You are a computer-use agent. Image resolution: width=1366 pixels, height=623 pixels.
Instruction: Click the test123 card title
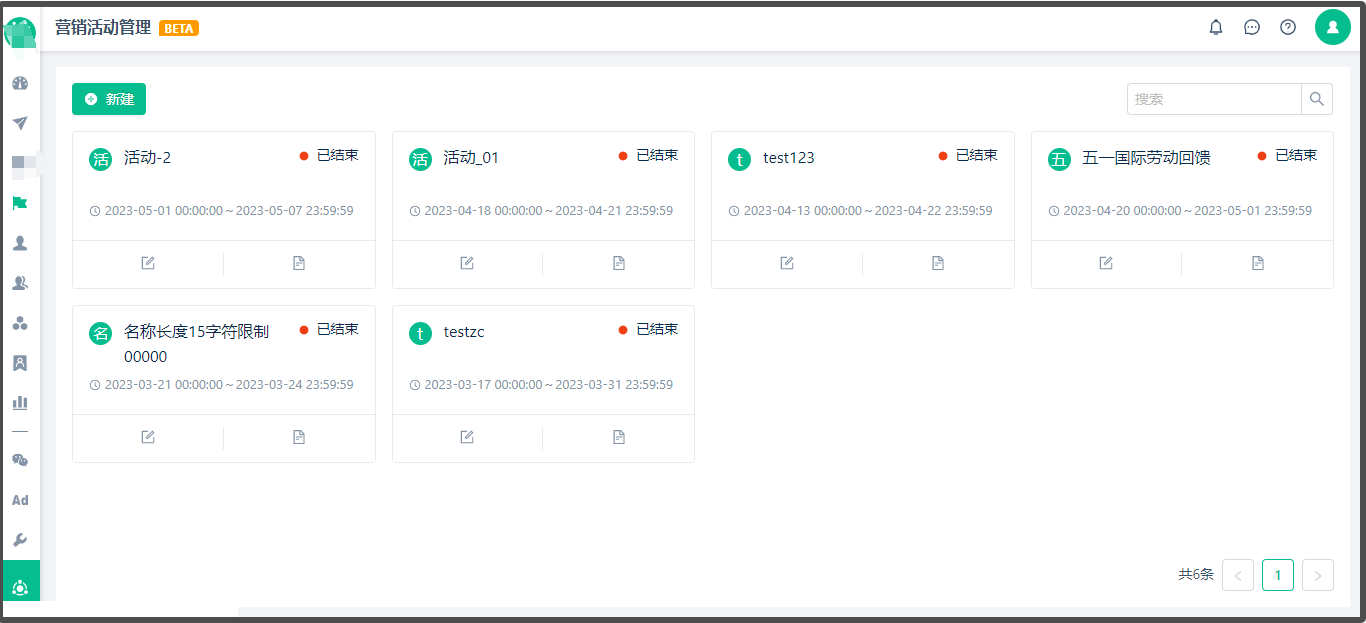pyautogui.click(x=789, y=158)
